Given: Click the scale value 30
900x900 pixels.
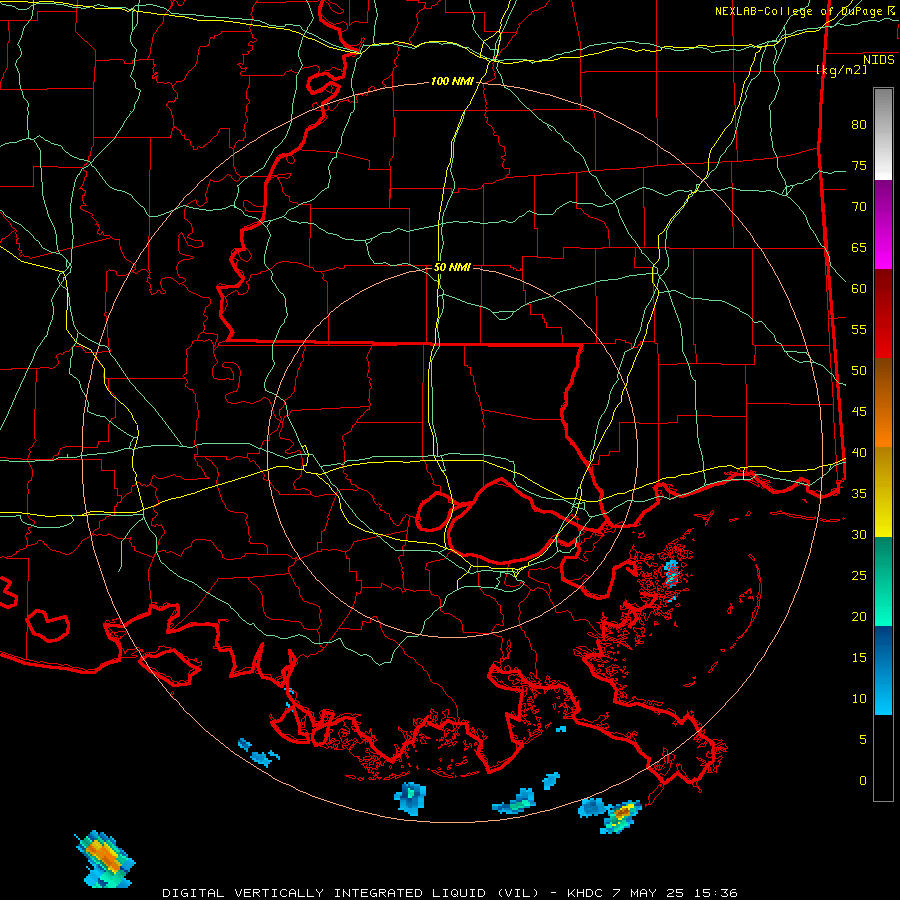Looking at the screenshot, I should 859,535.
